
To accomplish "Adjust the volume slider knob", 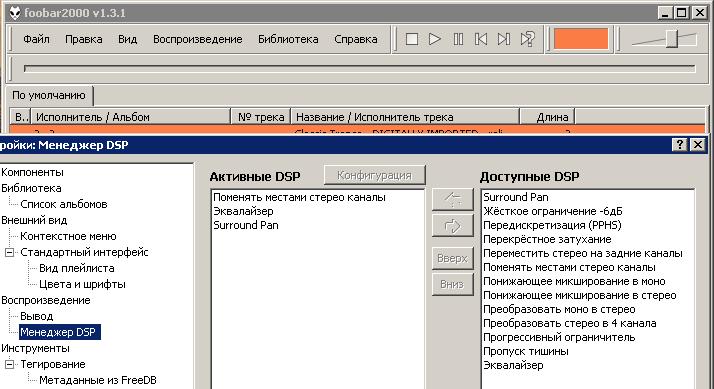I will click(x=672, y=39).
